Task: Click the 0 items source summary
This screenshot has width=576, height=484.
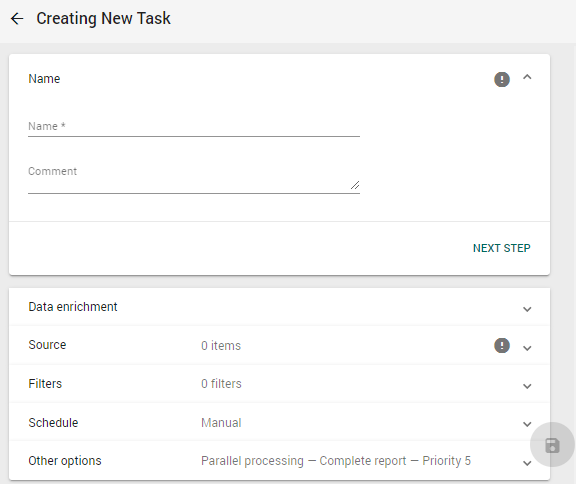Action: [x=221, y=346]
